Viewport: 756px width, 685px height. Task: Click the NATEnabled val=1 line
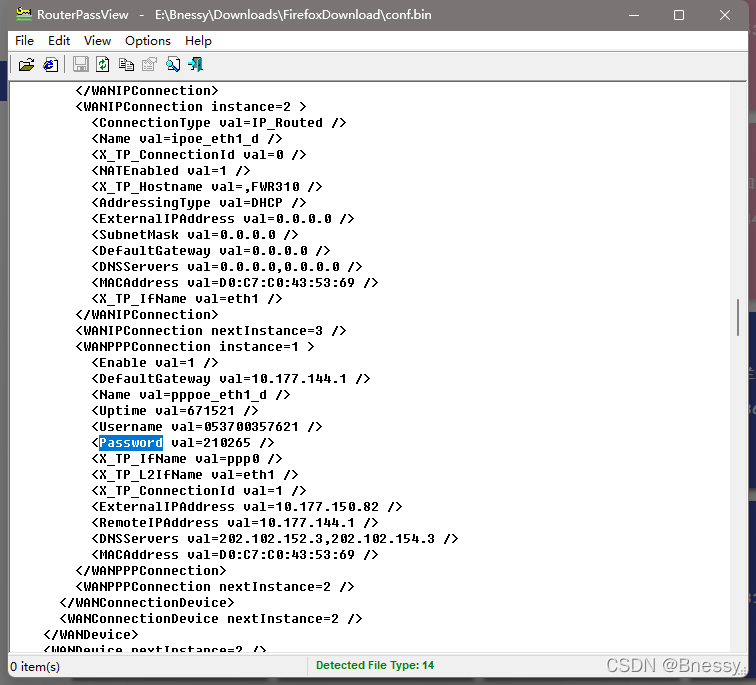tap(171, 171)
